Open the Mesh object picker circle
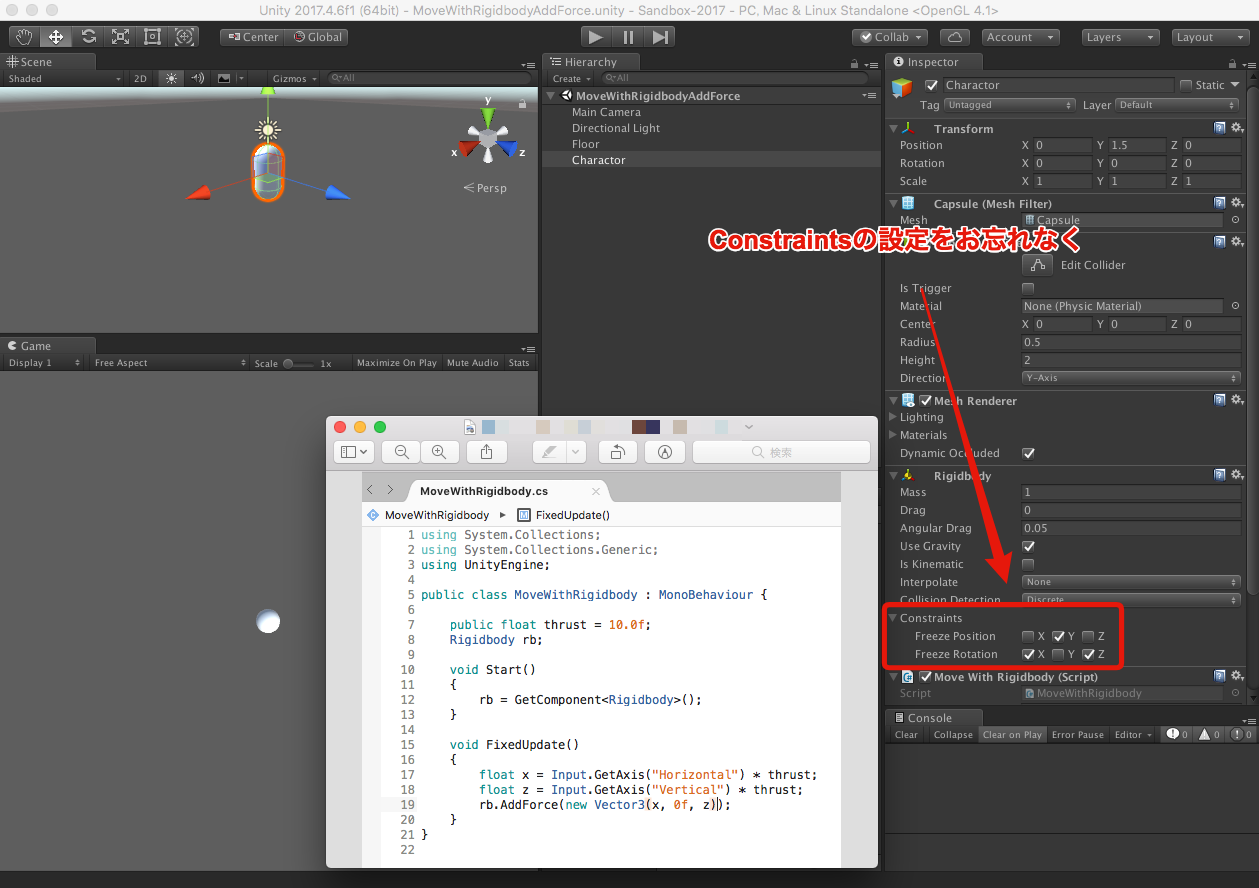The width and height of the screenshot is (1259, 888). 1235,220
